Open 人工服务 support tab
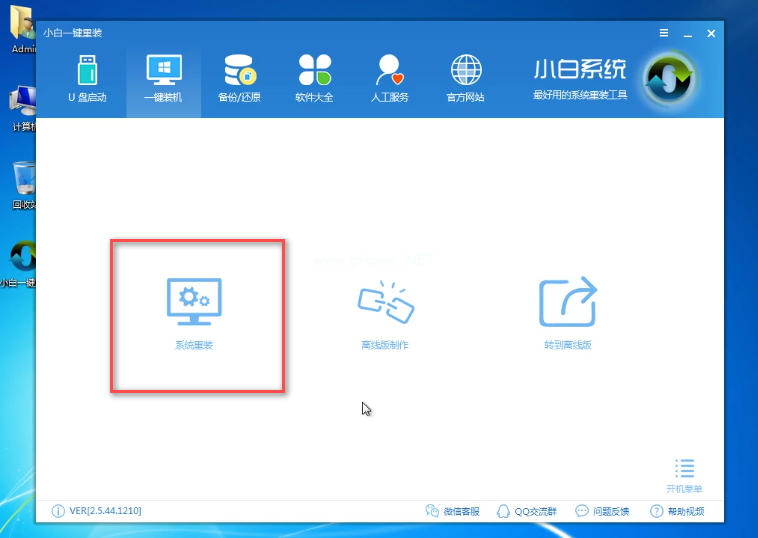Screen dimensions: 758x538 click(390, 80)
